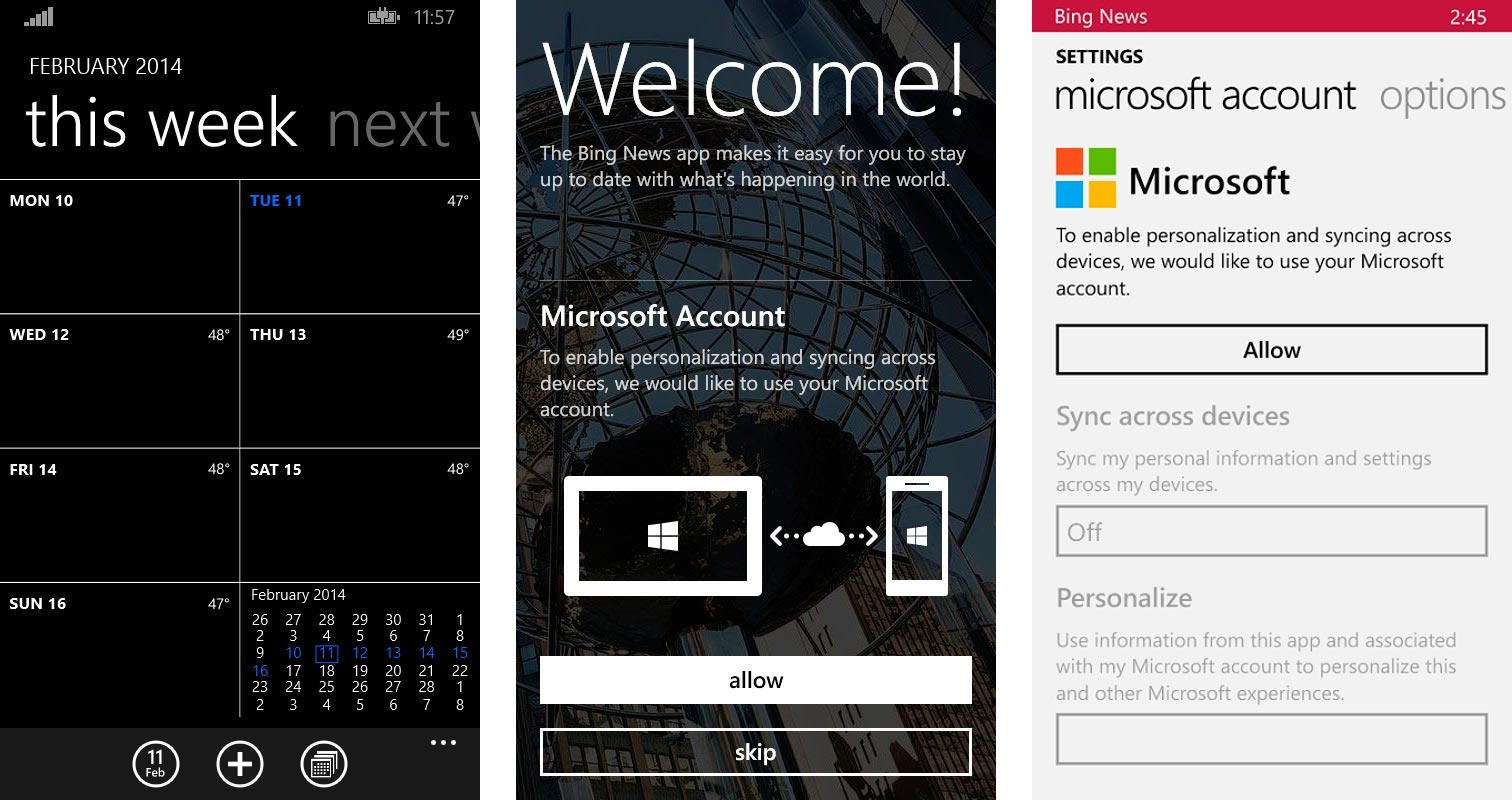
Task: Switch to 'next week' pivot
Action: 403,124
